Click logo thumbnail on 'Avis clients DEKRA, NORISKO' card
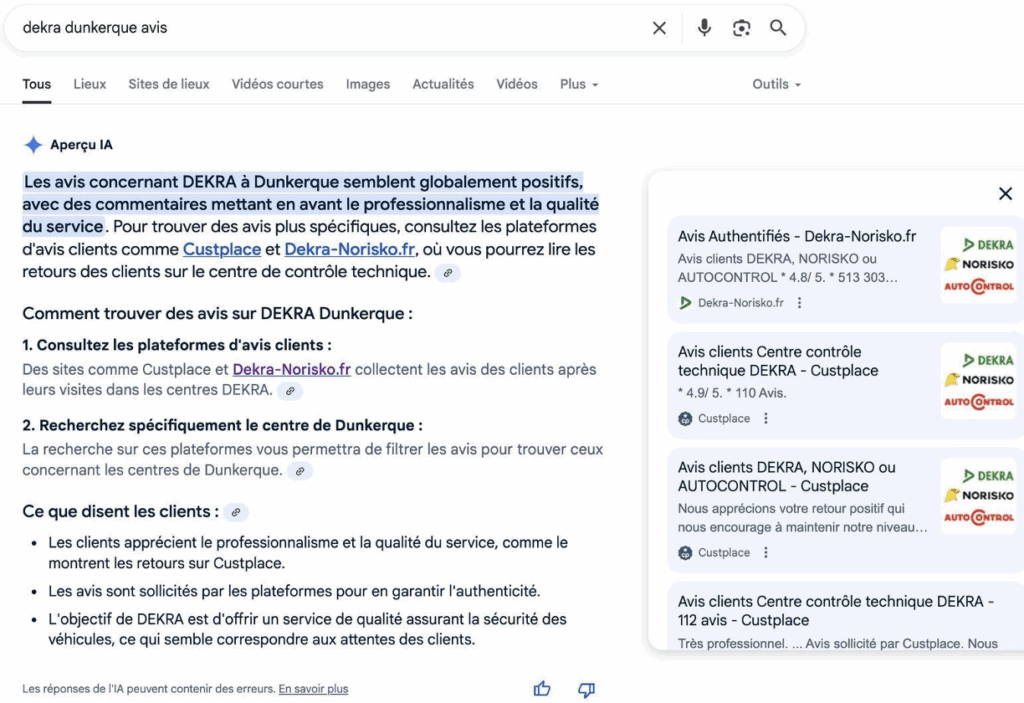This screenshot has width=1024, height=703. point(978,496)
